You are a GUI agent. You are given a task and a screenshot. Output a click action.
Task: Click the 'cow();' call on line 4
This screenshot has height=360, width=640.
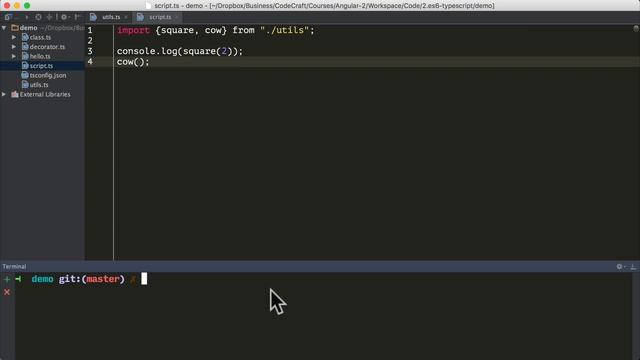click(133, 62)
